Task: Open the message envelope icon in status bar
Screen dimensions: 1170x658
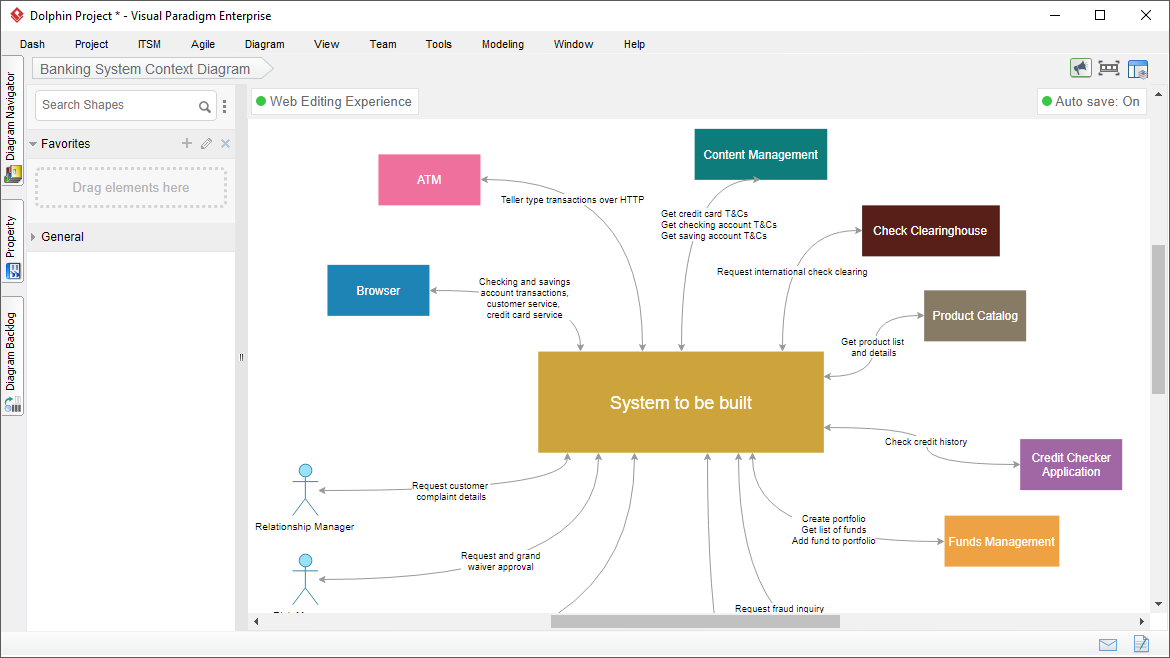Action: [1108, 645]
